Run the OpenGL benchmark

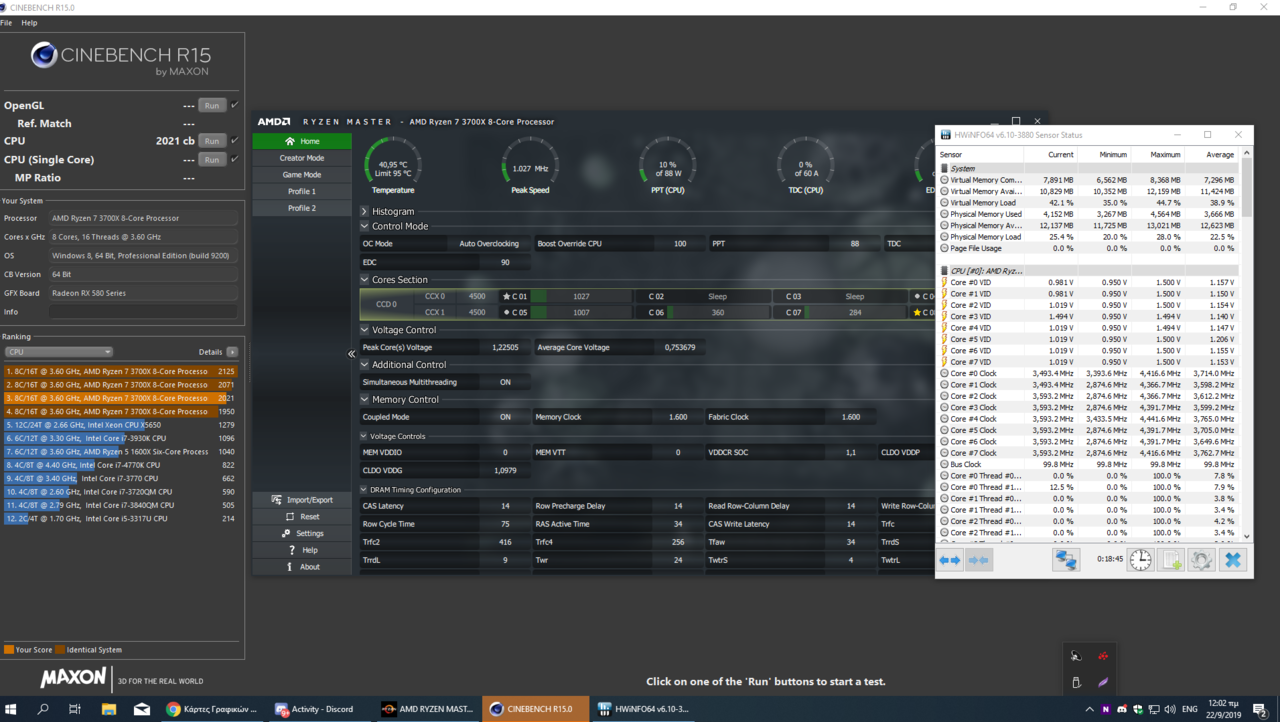[211, 105]
